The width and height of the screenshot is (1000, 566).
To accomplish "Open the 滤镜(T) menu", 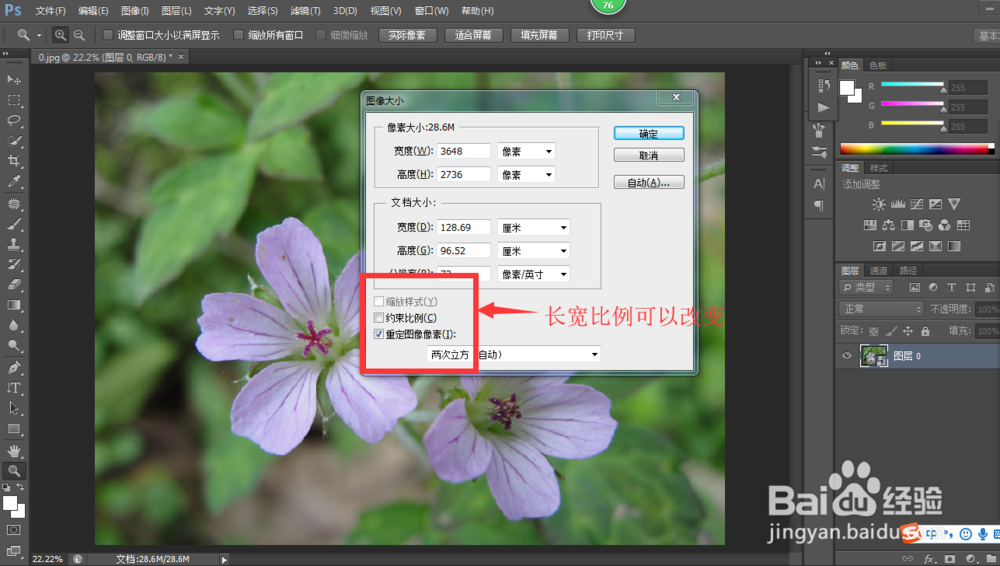I will point(305,11).
